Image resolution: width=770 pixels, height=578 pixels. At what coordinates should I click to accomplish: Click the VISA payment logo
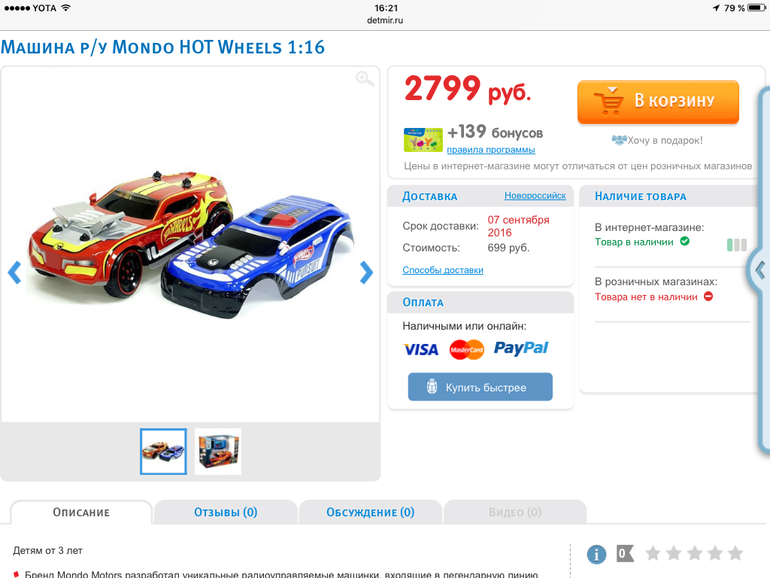tap(421, 350)
